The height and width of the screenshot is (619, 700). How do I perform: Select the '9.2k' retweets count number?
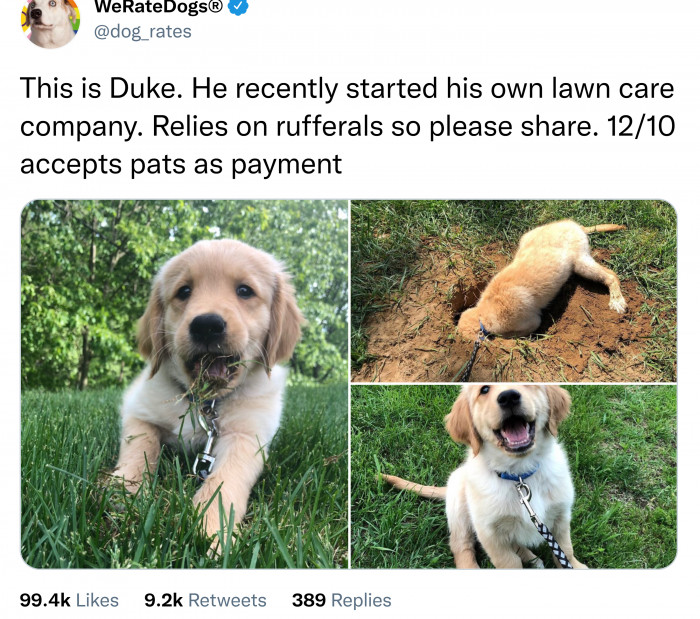click(163, 600)
